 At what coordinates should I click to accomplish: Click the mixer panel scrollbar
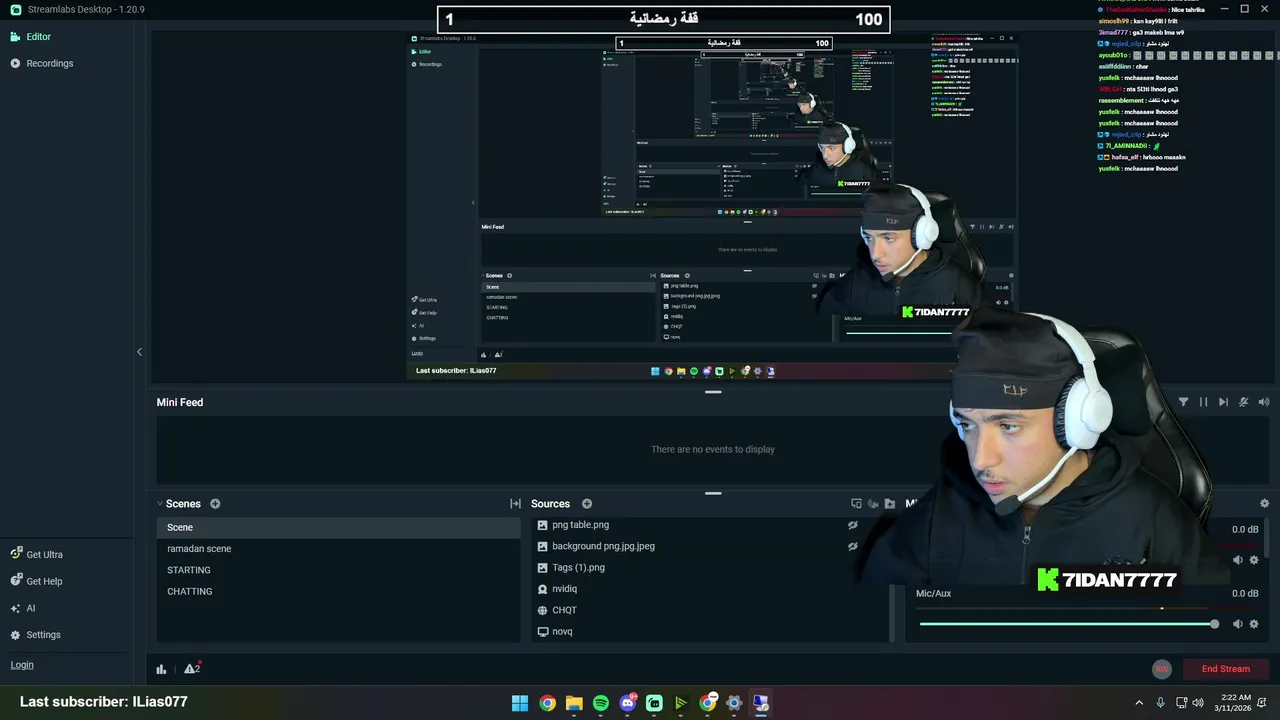point(1268,538)
